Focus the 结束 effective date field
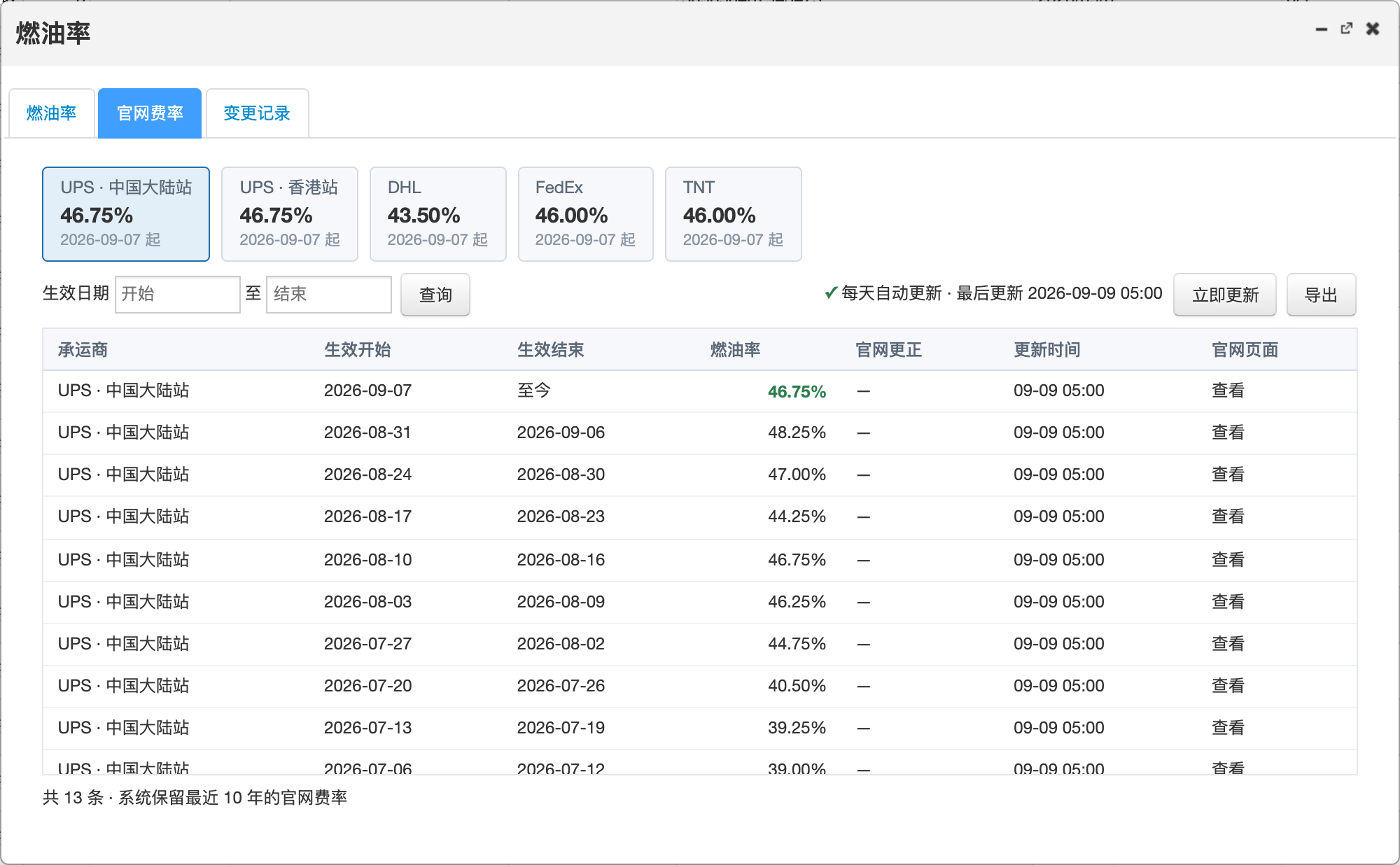 (328, 294)
